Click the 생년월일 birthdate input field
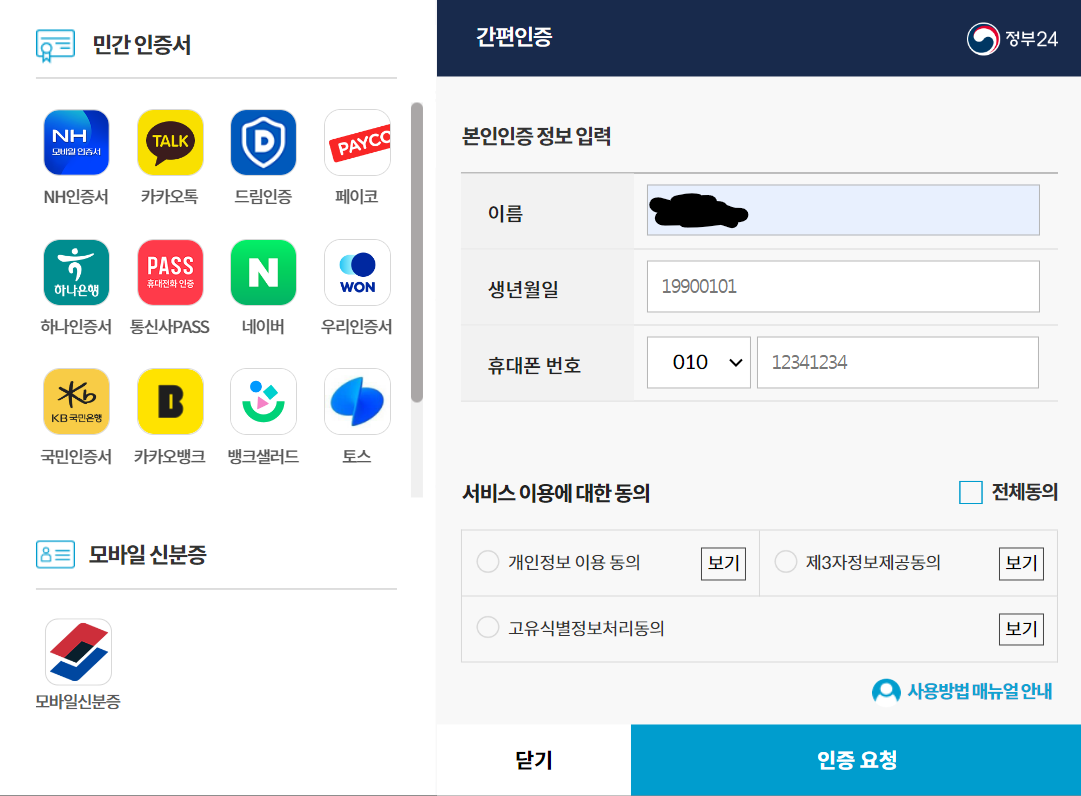1081x796 pixels. 843,286
